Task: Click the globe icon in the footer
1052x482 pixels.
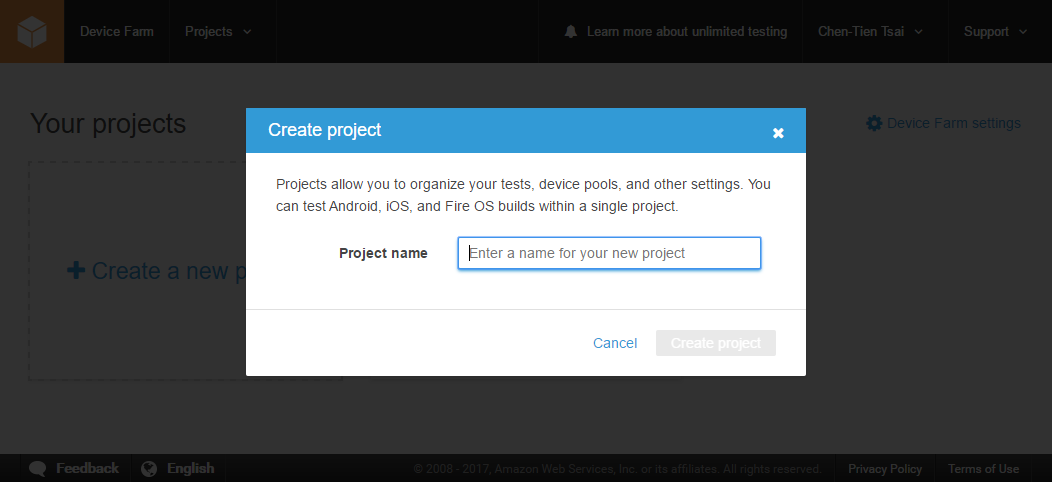Action: click(x=149, y=468)
